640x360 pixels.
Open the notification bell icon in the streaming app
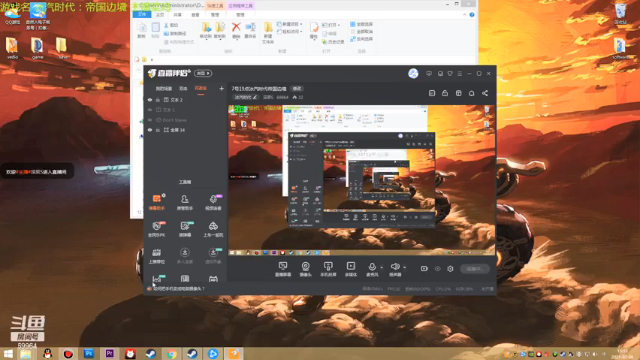[471, 93]
